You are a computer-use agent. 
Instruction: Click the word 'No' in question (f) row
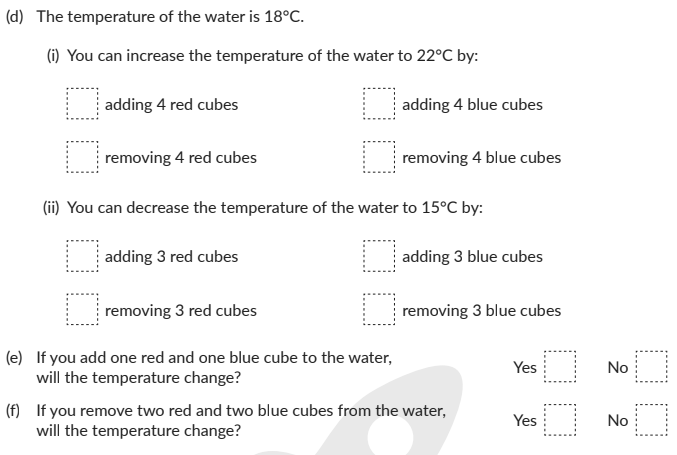point(618,421)
